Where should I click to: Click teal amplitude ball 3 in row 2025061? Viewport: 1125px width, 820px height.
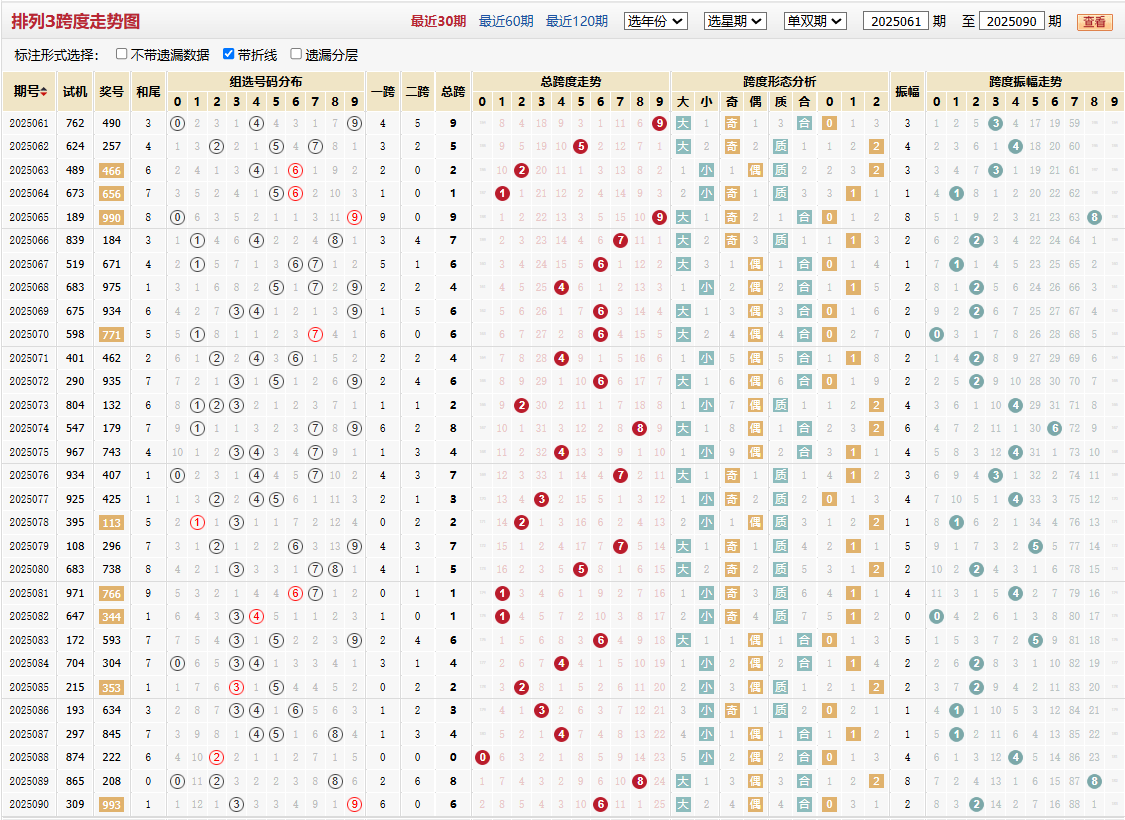coord(995,123)
